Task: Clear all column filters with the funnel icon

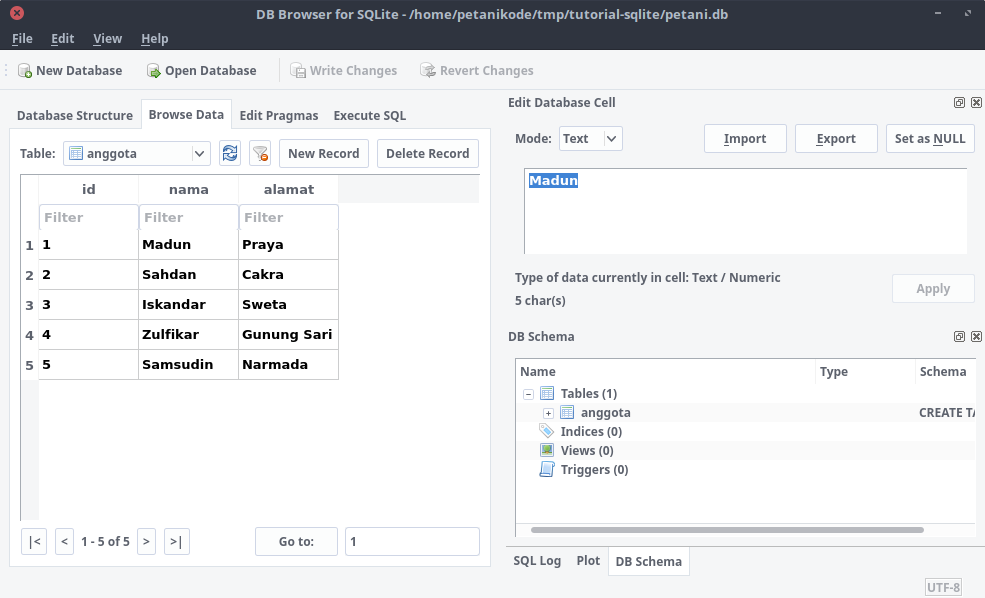Action: click(258, 152)
